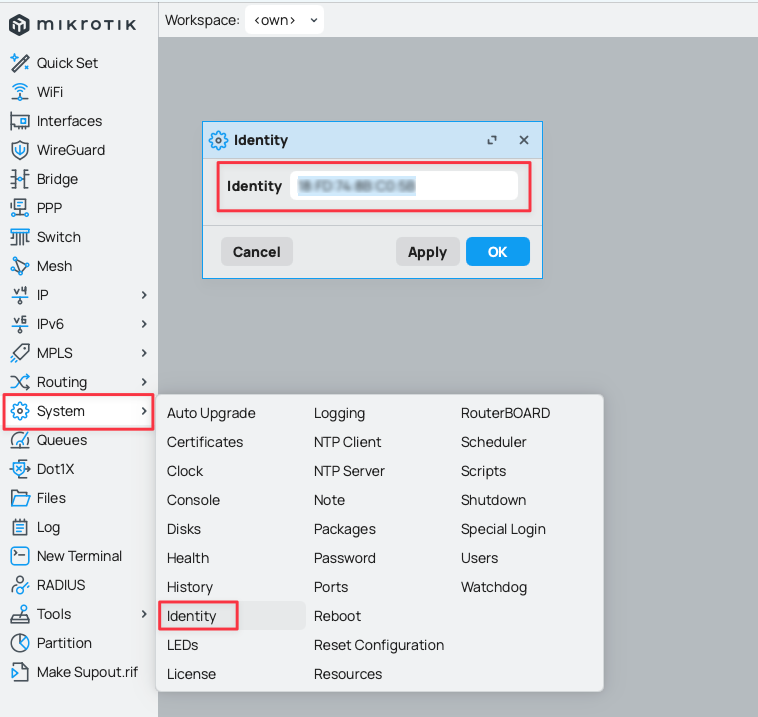Click the Identity text input field
The height and width of the screenshot is (717, 758).
404,186
